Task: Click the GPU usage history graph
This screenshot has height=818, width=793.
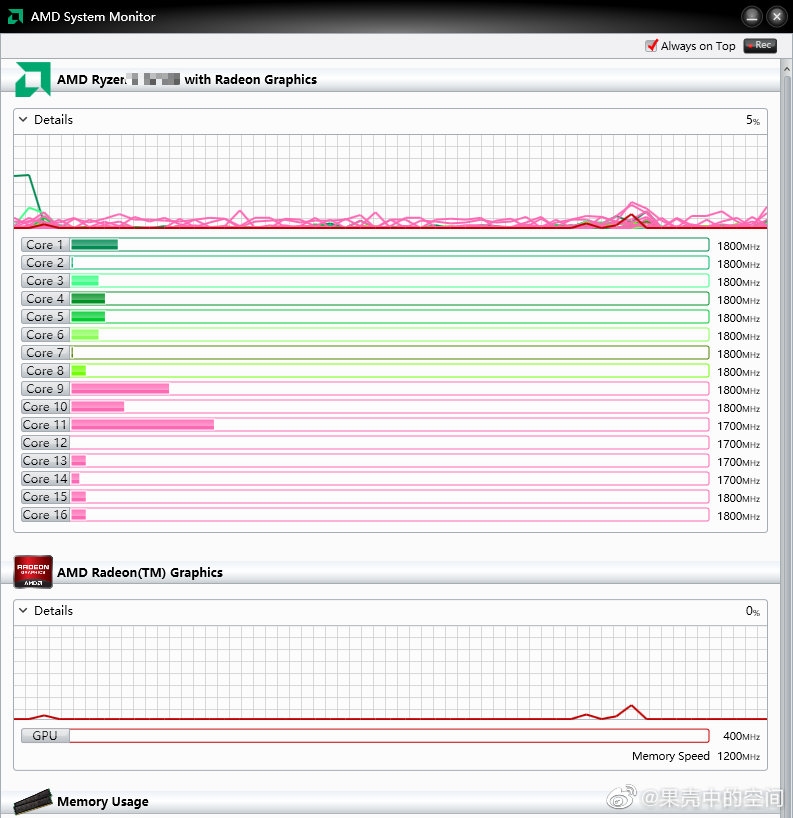Action: pyautogui.click(x=390, y=672)
